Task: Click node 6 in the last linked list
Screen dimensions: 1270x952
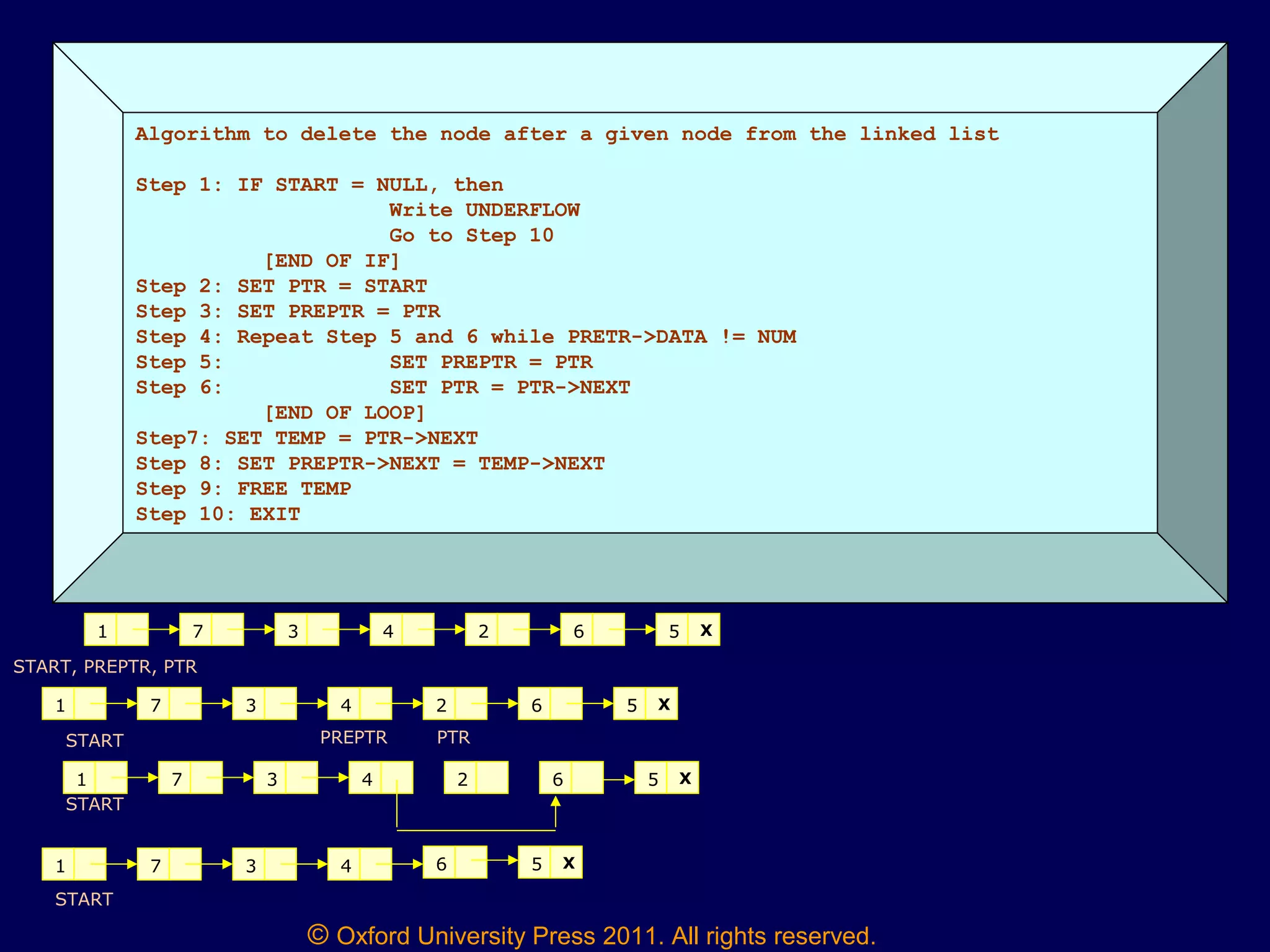Action: (x=455, y=863)
